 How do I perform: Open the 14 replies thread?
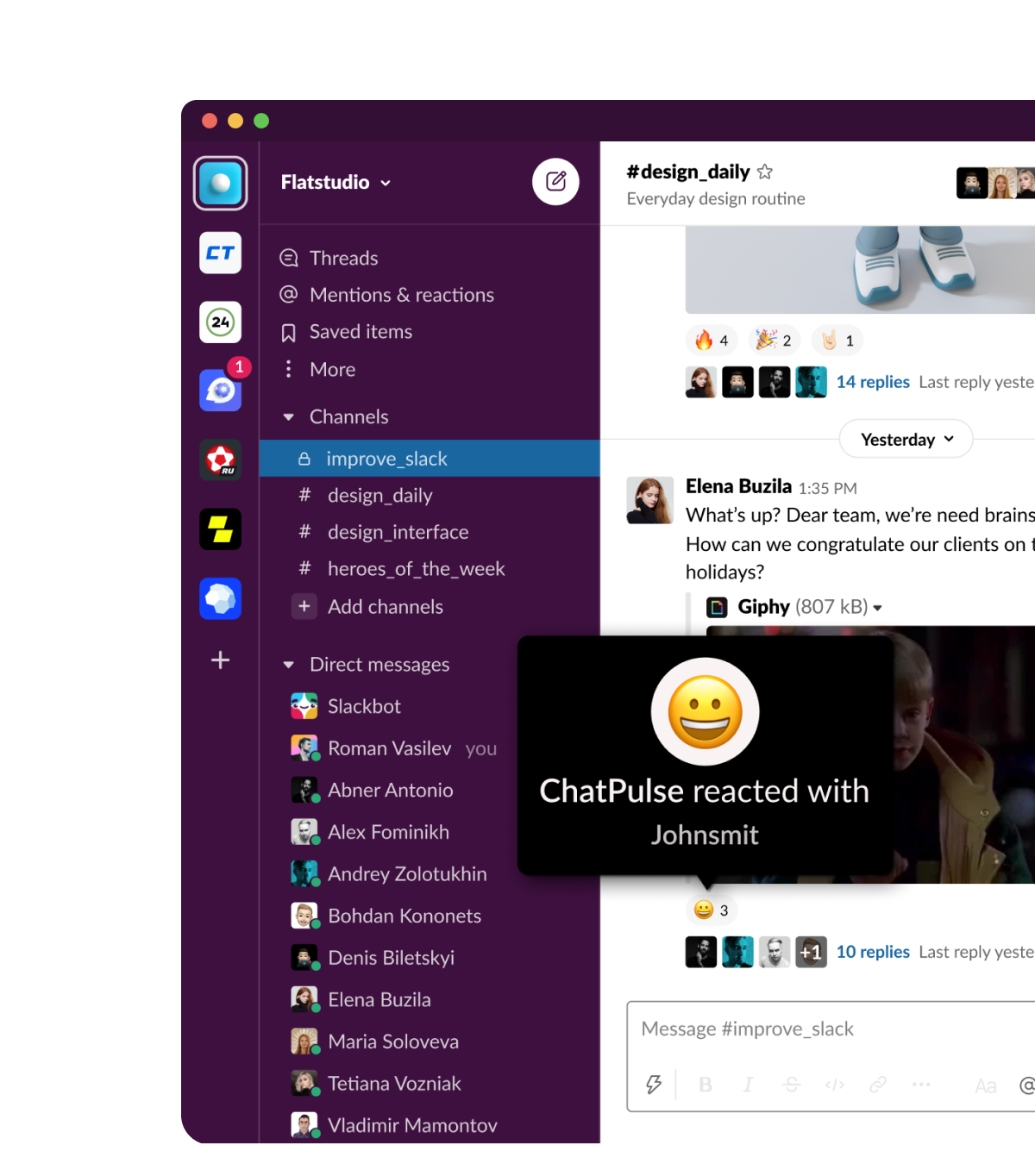[873, 382]
